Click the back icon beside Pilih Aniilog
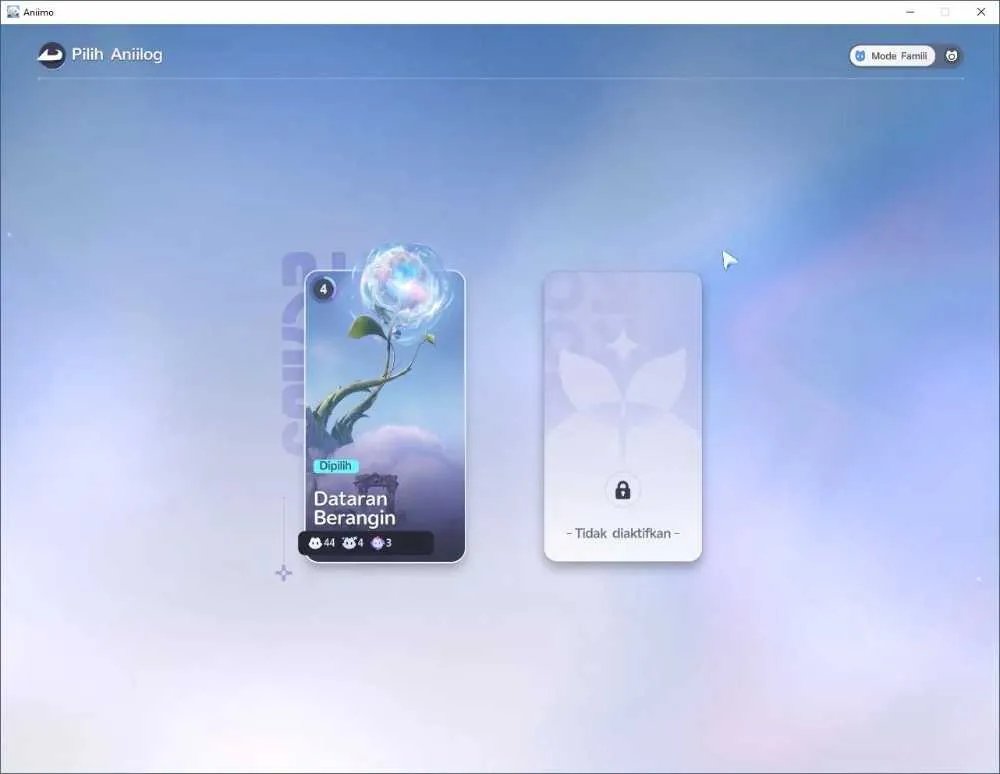Screen dimensions: 1000x774 tap(51, 55)
